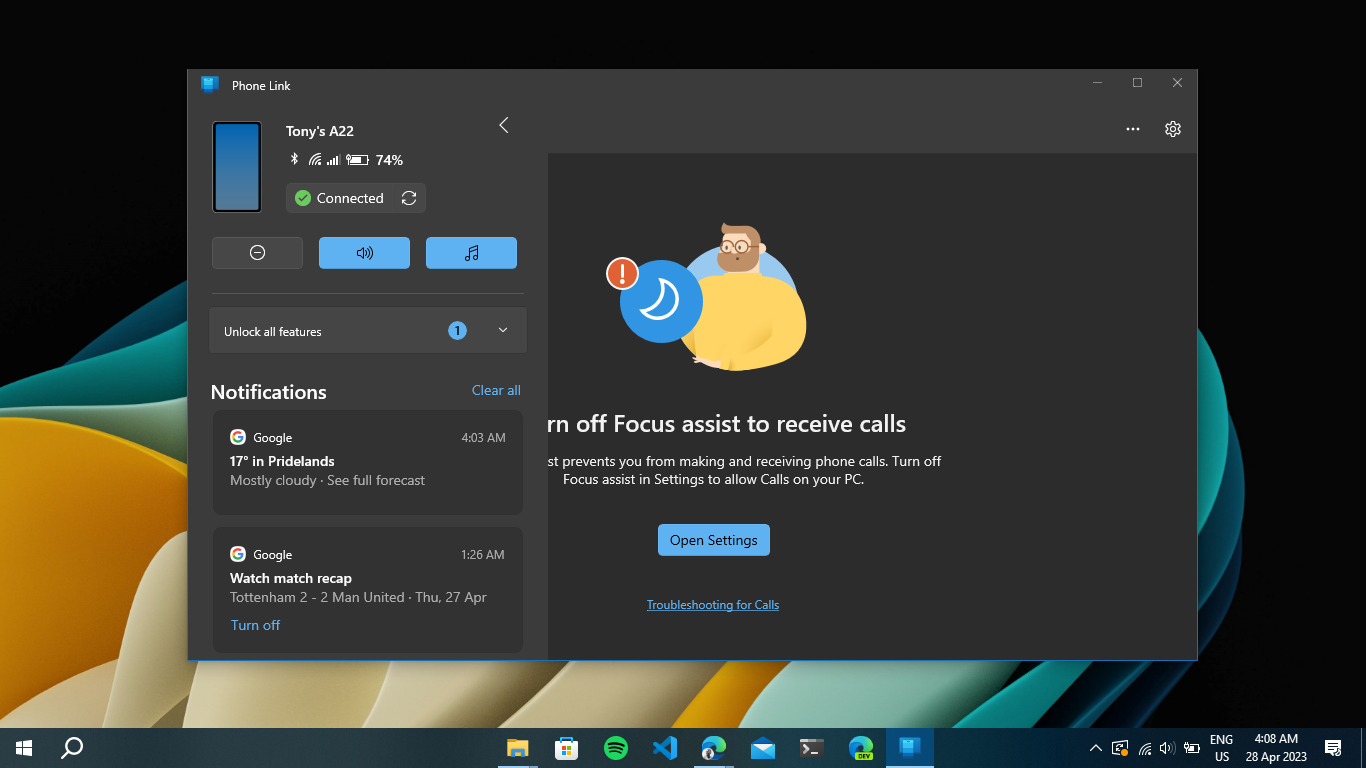Open the Mail app from taskbar
The image size is (1366, 768).
[x=762, y=748]
